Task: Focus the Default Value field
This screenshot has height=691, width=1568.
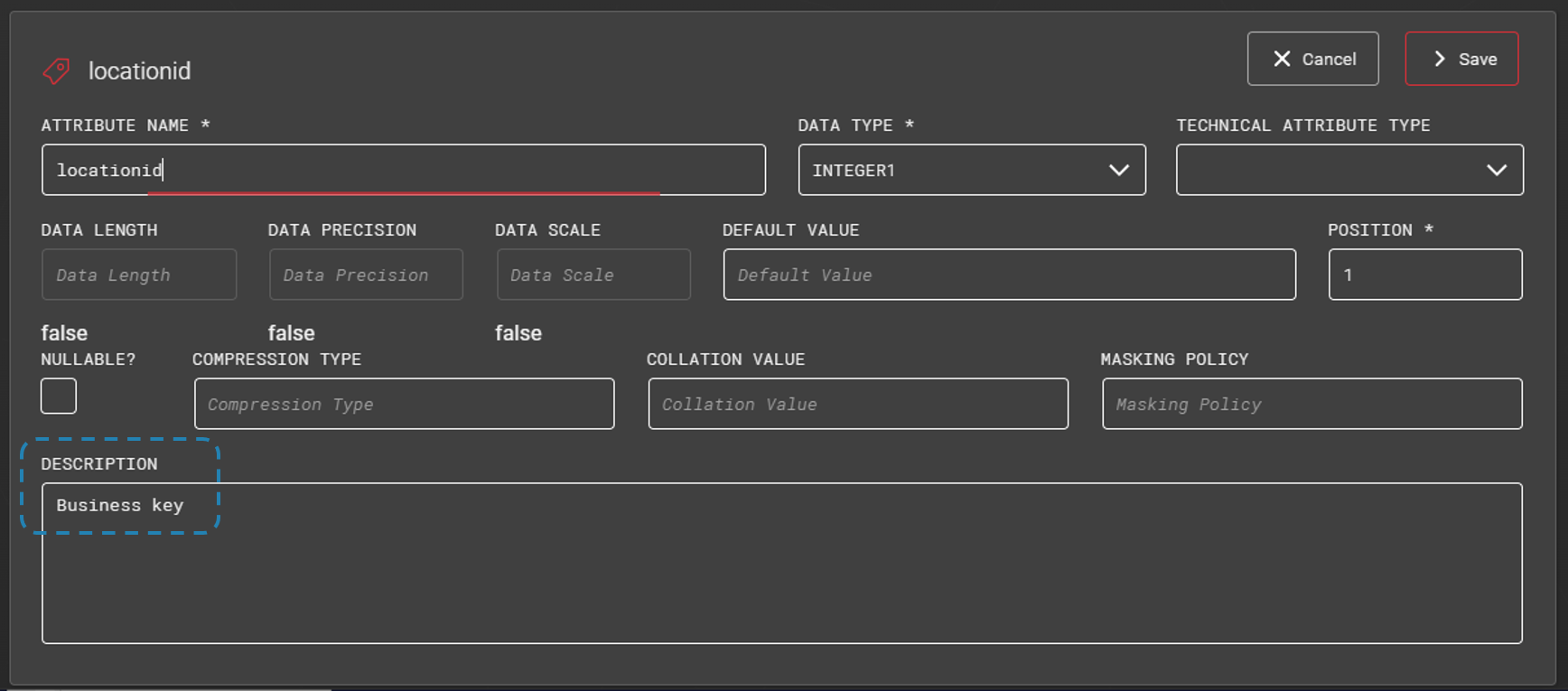Action: 1009,275
